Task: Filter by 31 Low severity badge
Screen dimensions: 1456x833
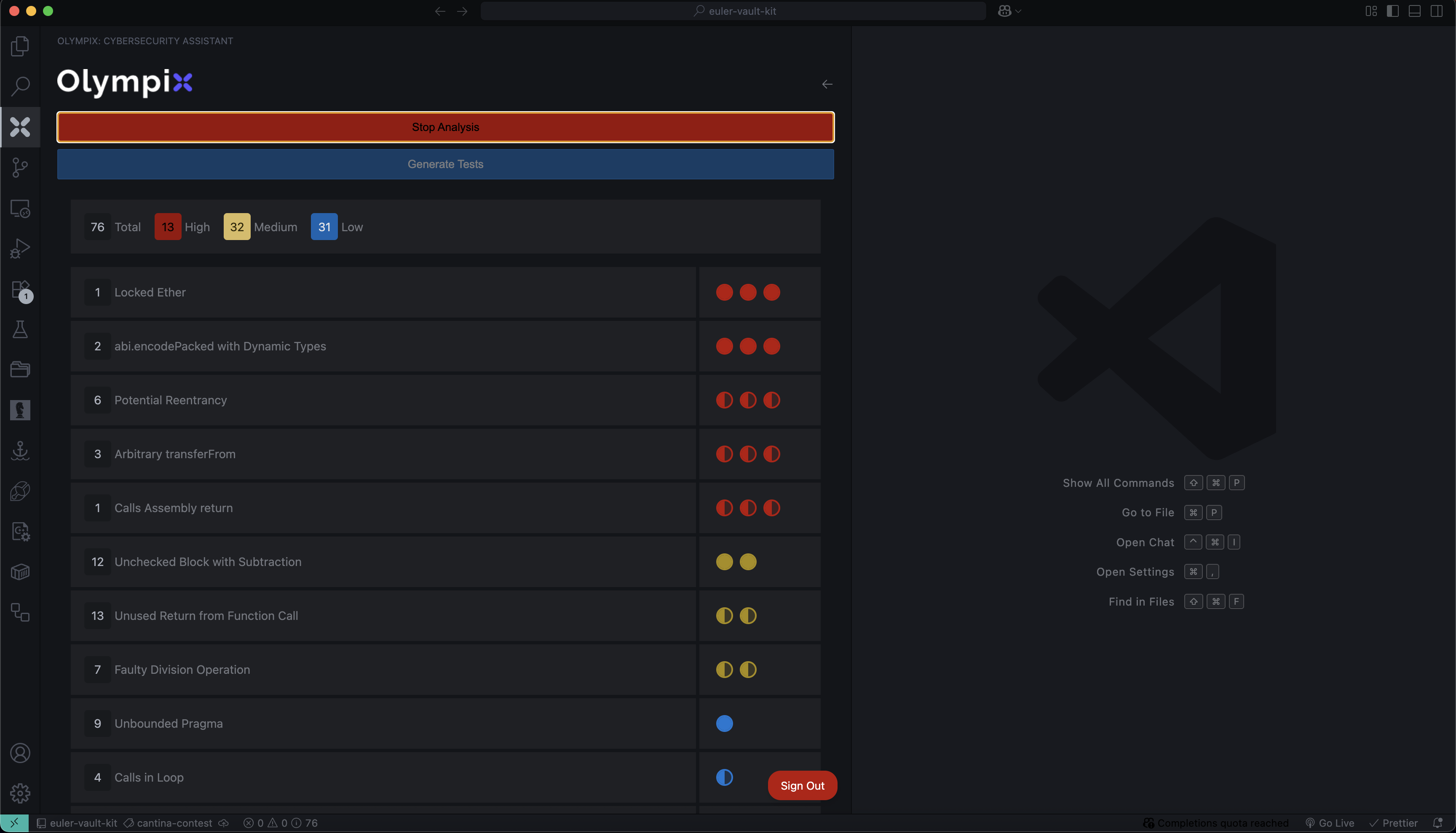Action: 324,227
